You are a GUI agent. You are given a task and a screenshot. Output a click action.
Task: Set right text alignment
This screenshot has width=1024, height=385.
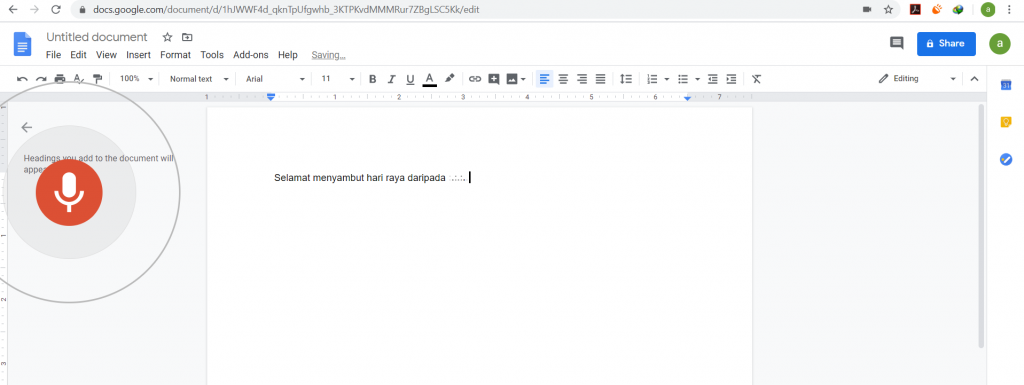coord(582,79)
